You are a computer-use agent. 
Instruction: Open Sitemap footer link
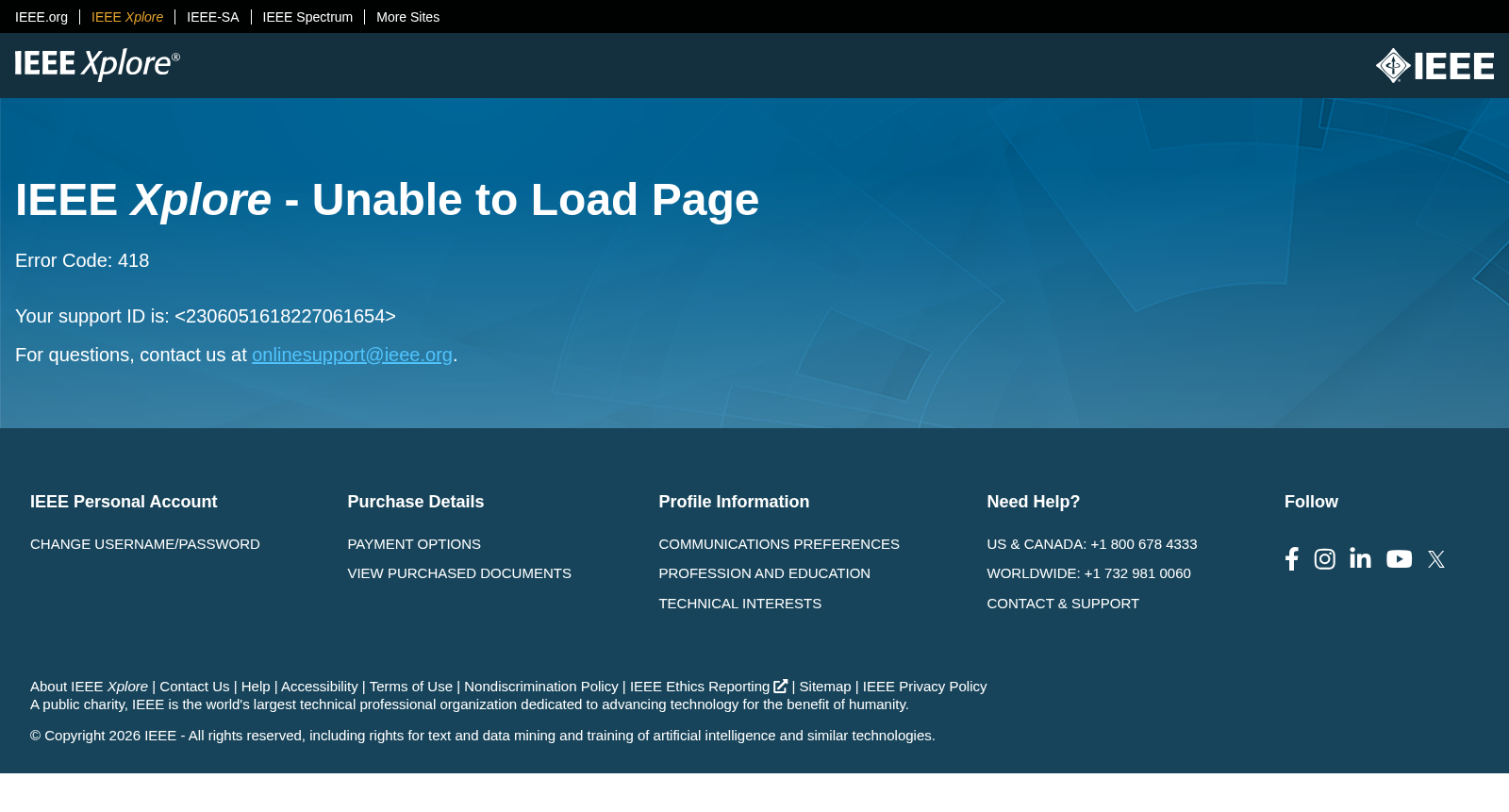825,687
